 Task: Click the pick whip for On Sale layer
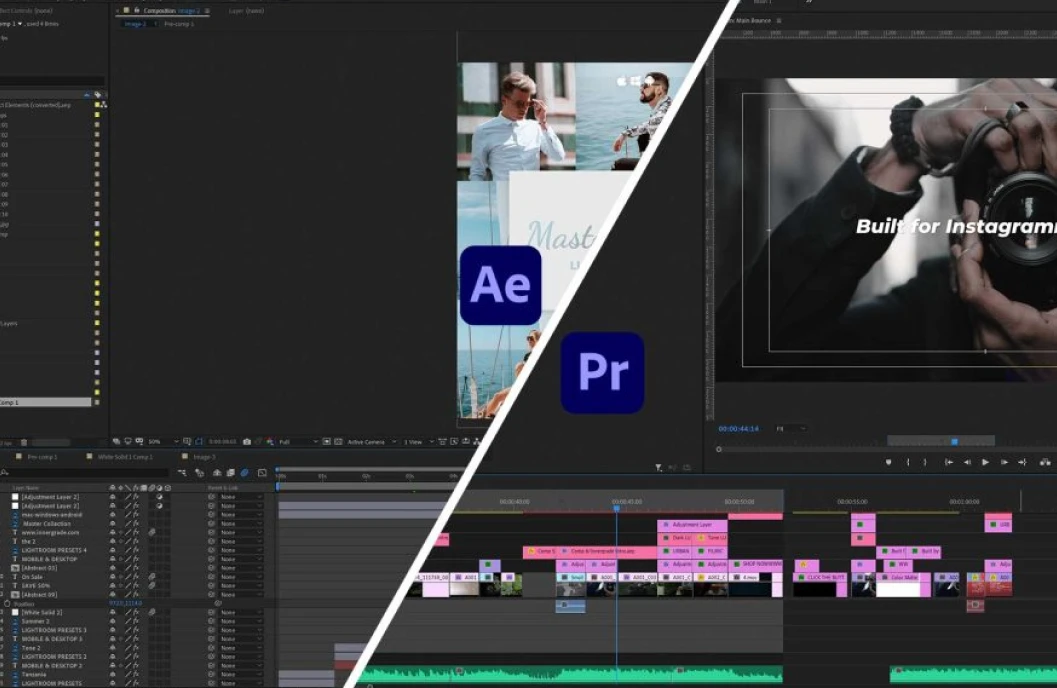click(x=212, y=577)
